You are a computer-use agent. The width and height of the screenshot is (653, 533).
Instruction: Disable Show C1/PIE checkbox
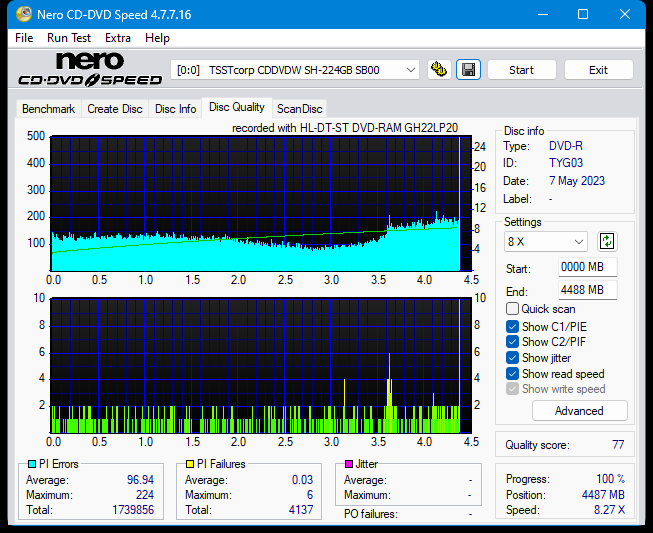point(513,326)
